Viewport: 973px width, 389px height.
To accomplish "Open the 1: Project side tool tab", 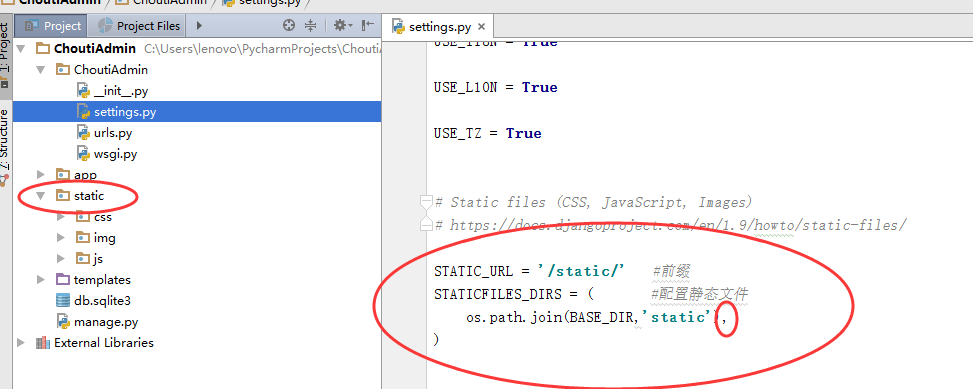I will point(5,56).
